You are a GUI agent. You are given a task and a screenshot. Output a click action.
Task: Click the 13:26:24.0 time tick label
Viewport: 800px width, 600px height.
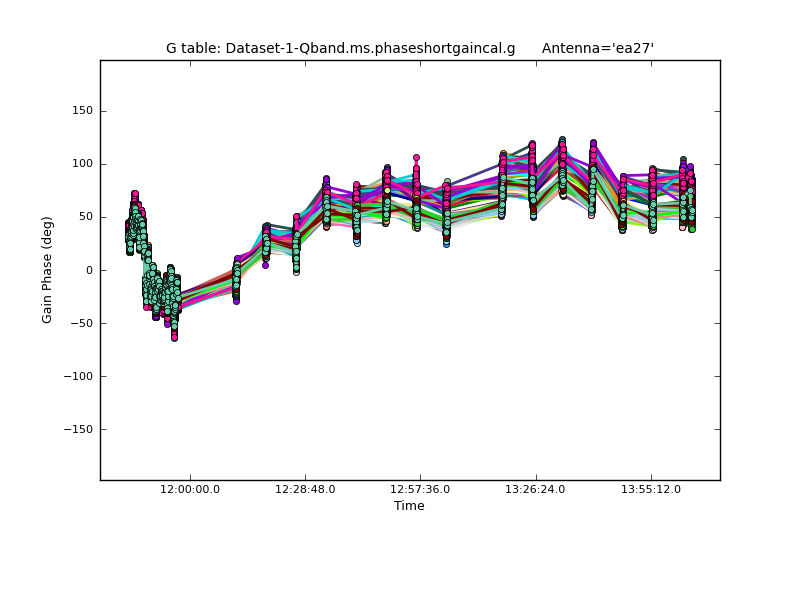point(536,489)
